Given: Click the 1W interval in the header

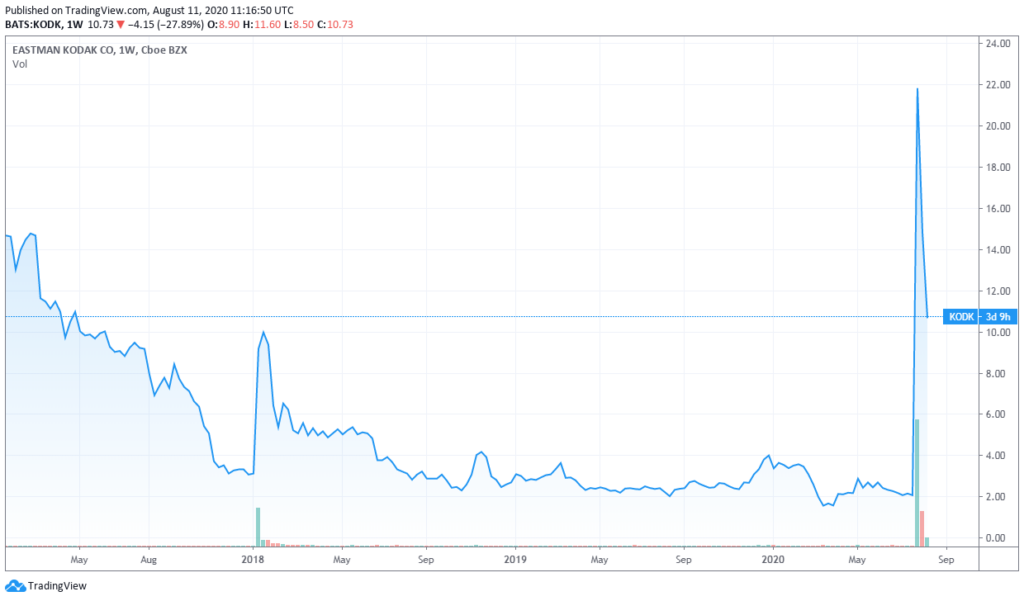Looking at the screenshot, I should click(x=75, y=25).
